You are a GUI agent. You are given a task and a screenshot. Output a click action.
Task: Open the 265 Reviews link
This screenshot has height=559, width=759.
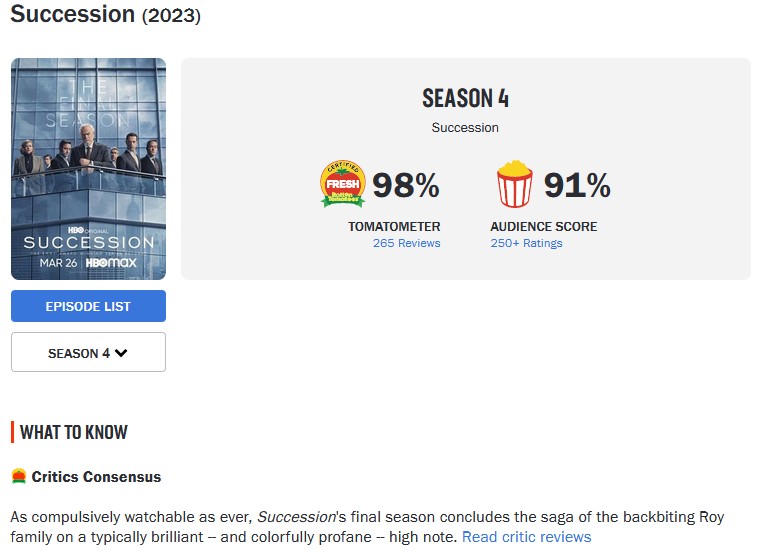pyautogui.click(x=406, y=243)
